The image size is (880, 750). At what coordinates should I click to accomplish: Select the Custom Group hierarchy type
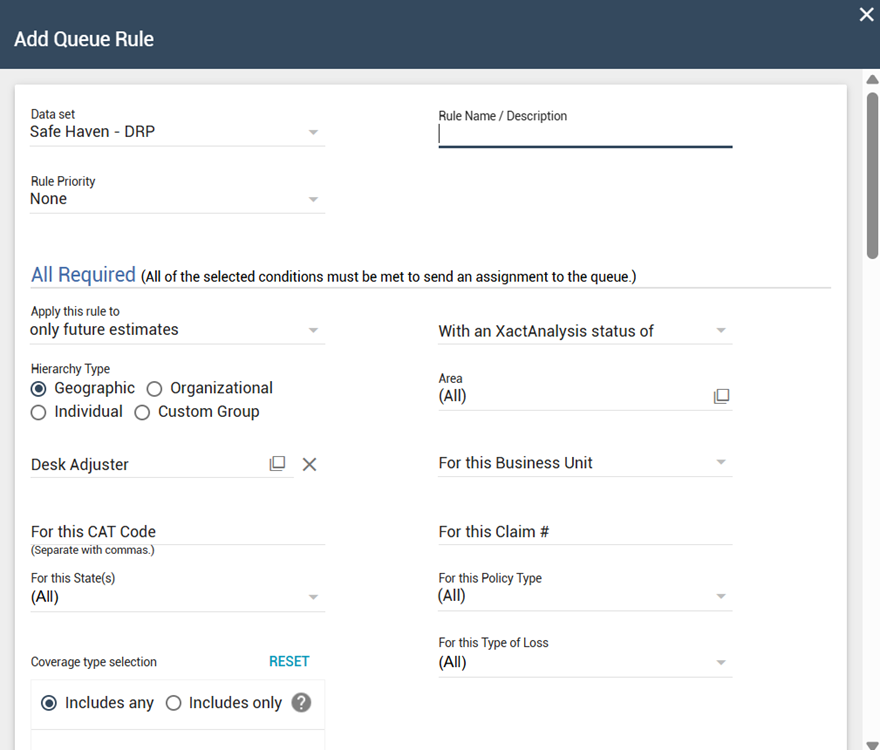(x=143, y=412)
